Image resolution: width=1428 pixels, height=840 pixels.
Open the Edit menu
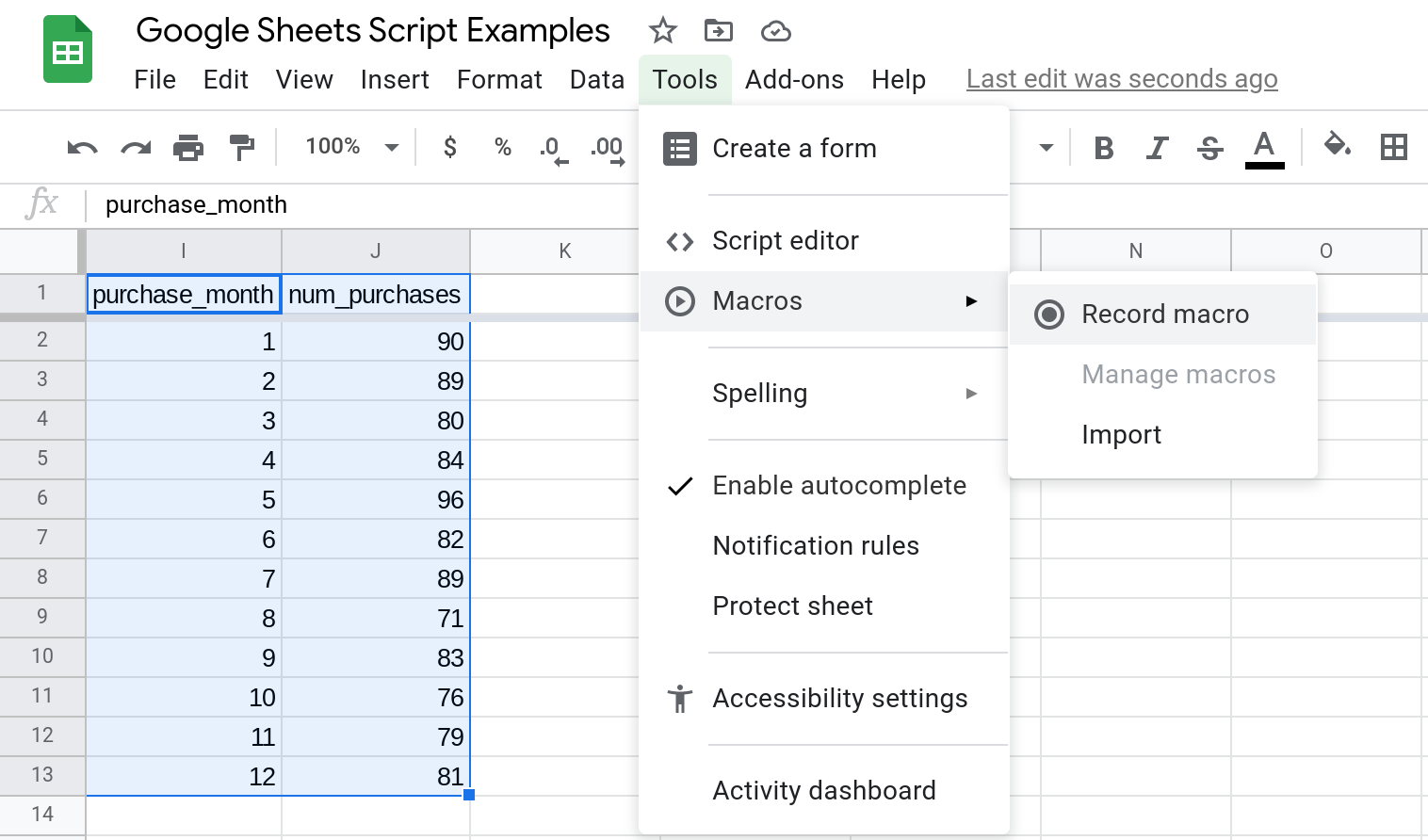226,80
